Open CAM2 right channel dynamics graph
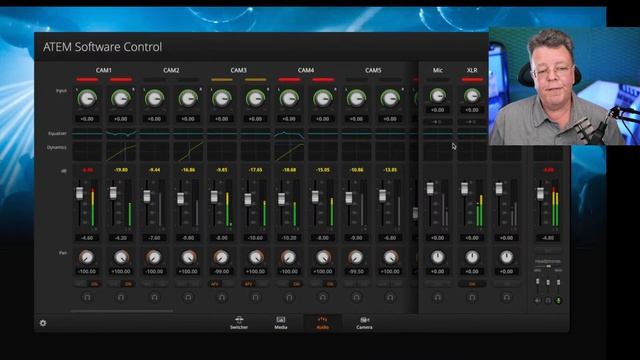The image size is (640, 360). pyautogui.click(x=188, y=151)
